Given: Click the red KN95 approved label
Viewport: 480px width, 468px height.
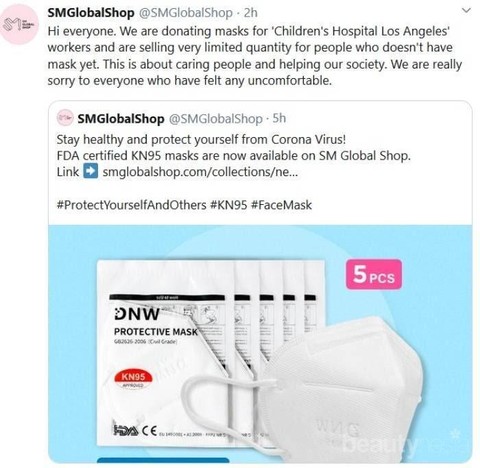Looking at the screenshot, I should pos(133,379).
